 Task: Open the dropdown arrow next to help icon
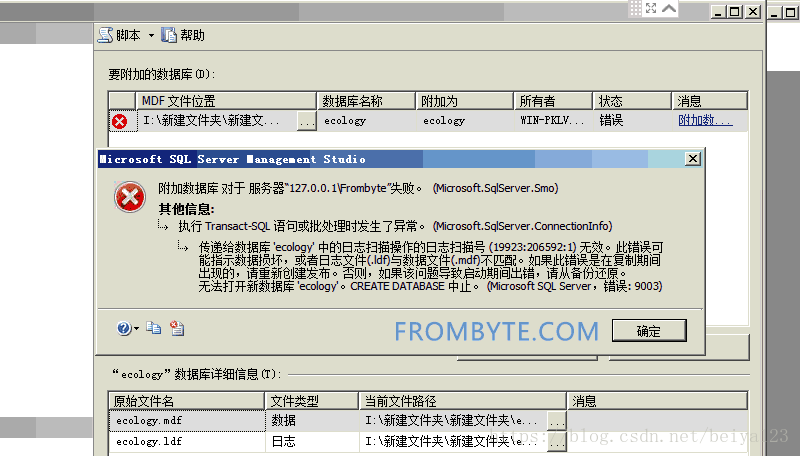[136, 328]
